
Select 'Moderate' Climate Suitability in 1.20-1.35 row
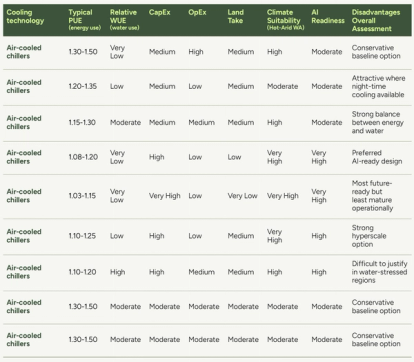[282, 86]
